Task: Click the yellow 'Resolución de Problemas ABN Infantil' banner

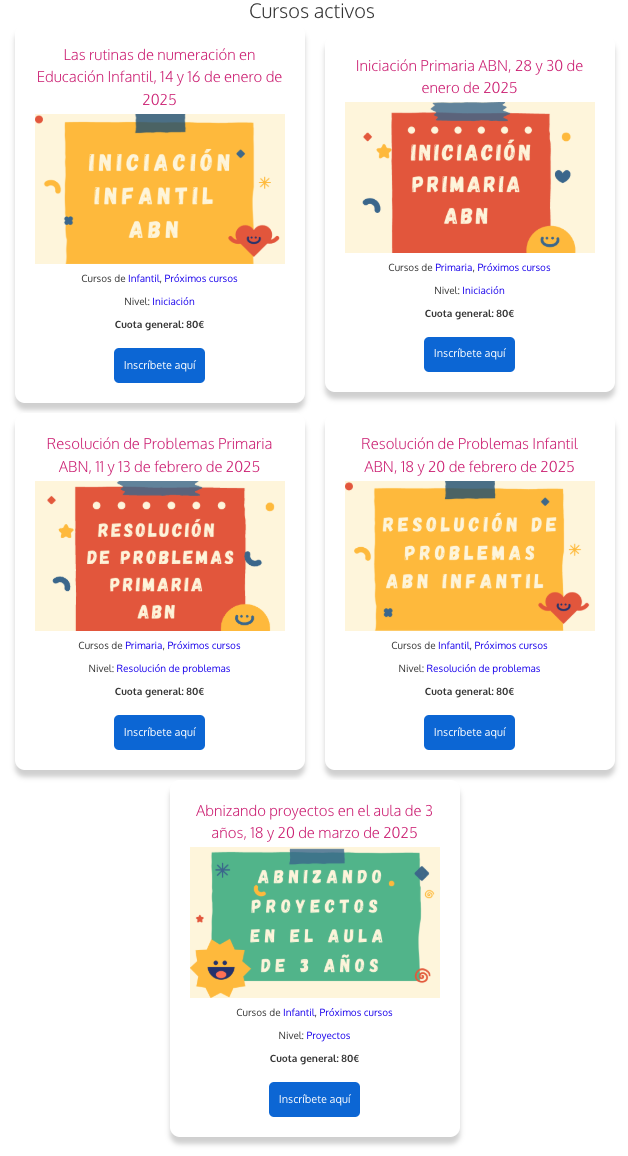Action: (x=469, y=556)
